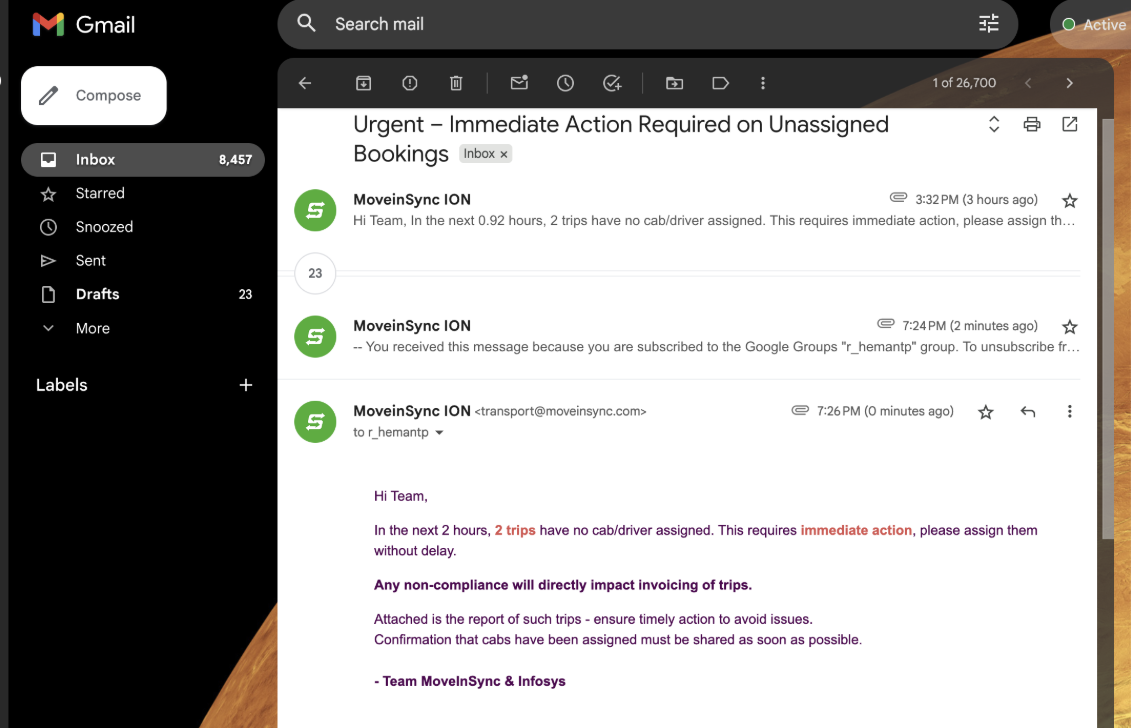Go back to inbox with the back arrow

tap(305, 83)
